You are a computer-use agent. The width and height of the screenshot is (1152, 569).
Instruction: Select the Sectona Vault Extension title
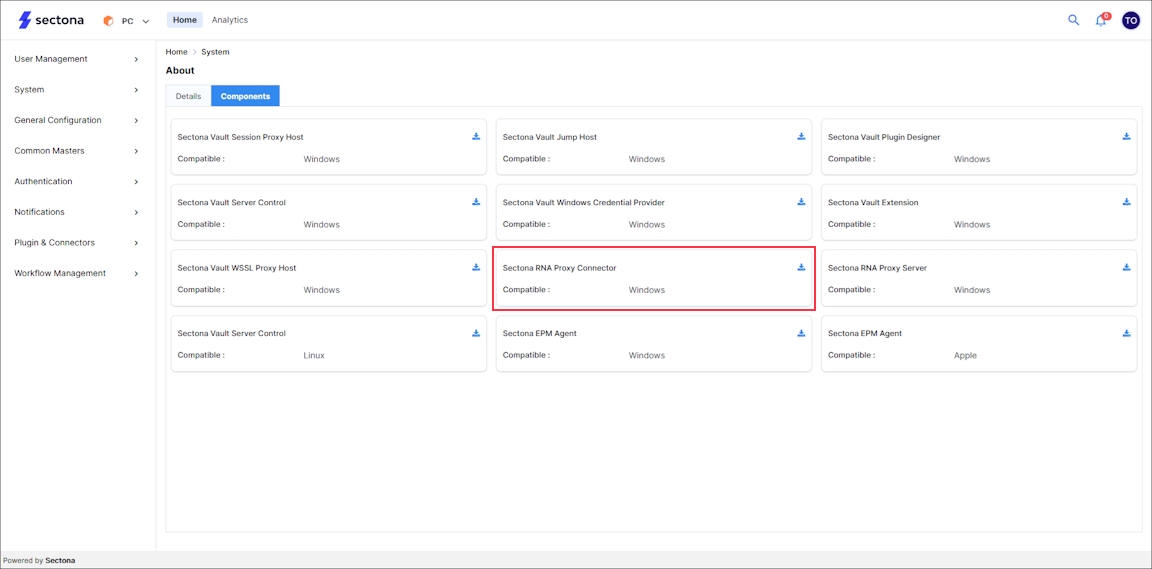click(873, 202)
